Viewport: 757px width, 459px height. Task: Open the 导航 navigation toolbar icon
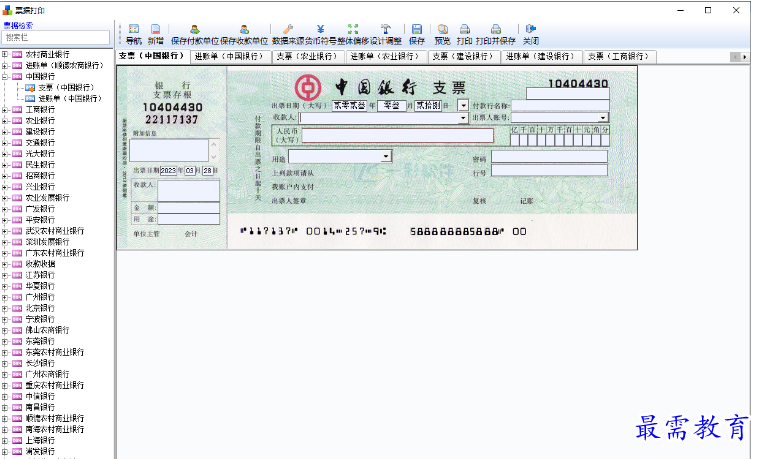coord(134,29)
